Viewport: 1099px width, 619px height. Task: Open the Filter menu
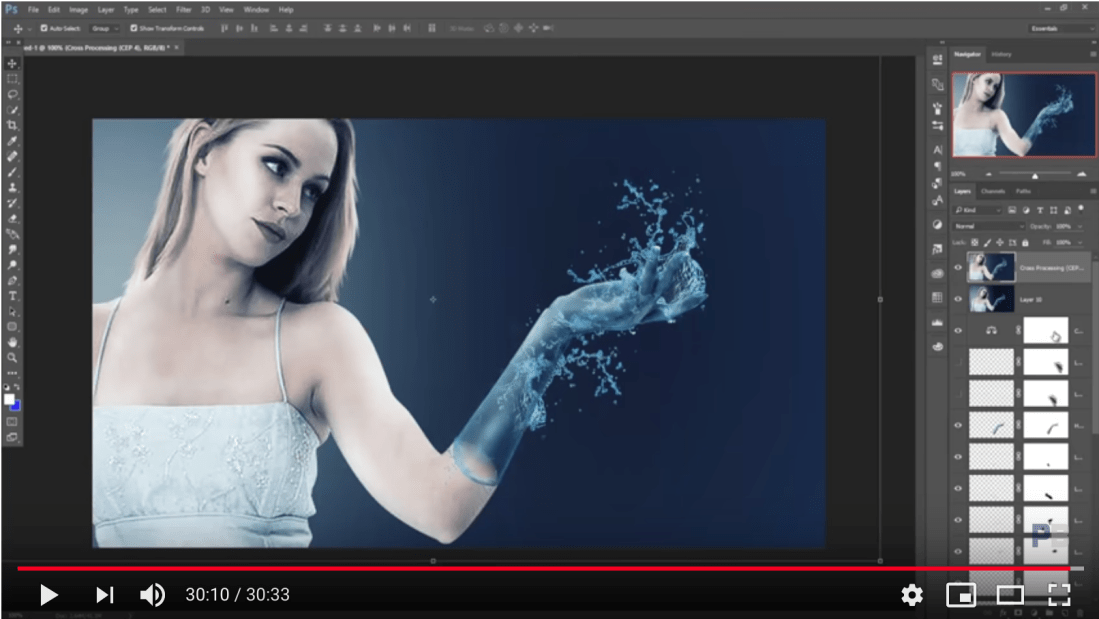click(183, 9)
